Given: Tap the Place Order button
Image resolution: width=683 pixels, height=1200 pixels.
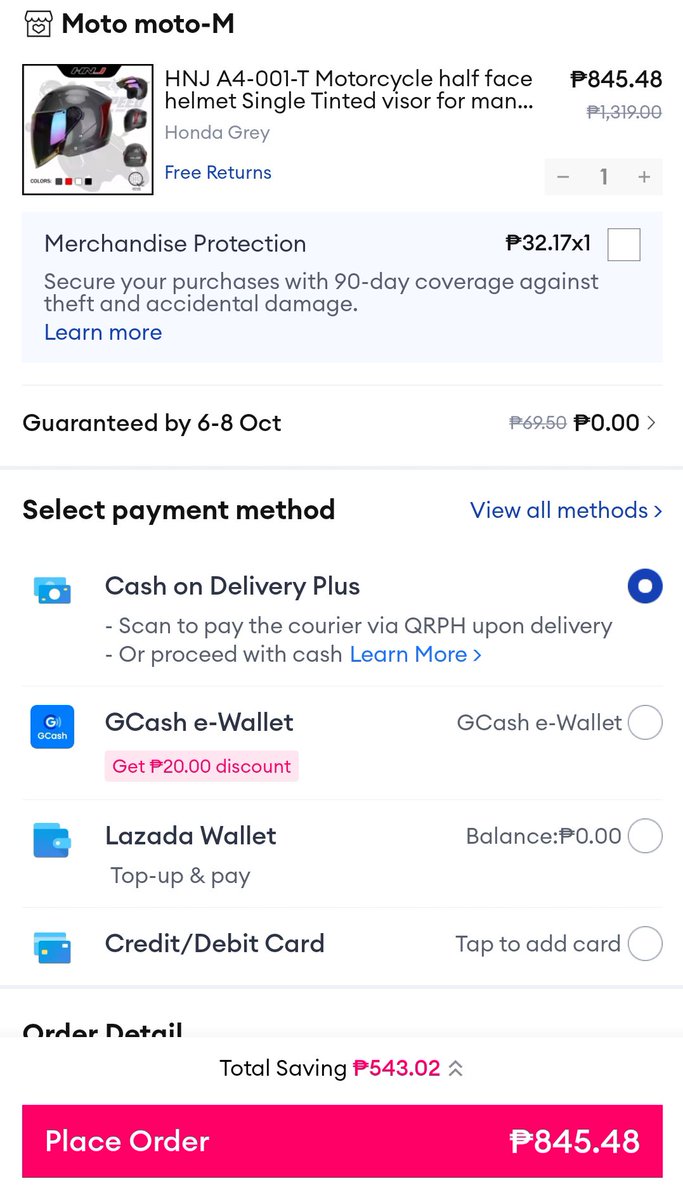Looking at the screenshot, I should click(x=342, y=1141).
